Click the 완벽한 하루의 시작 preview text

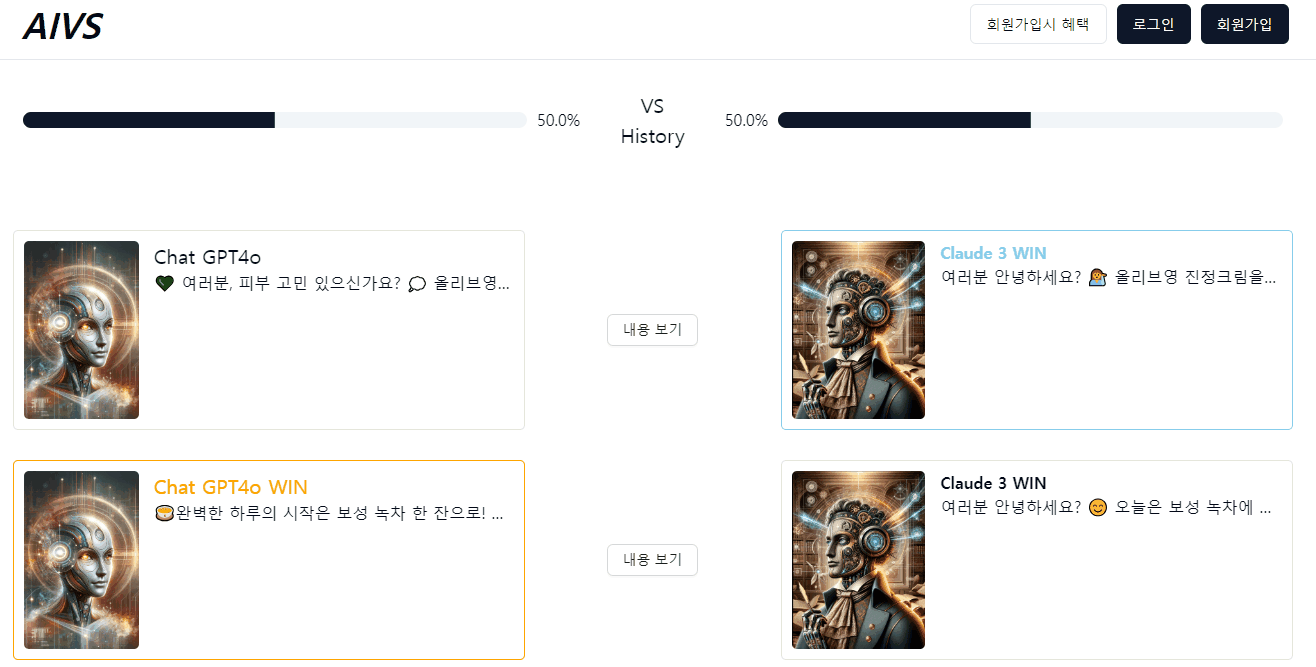coord(328,514)
